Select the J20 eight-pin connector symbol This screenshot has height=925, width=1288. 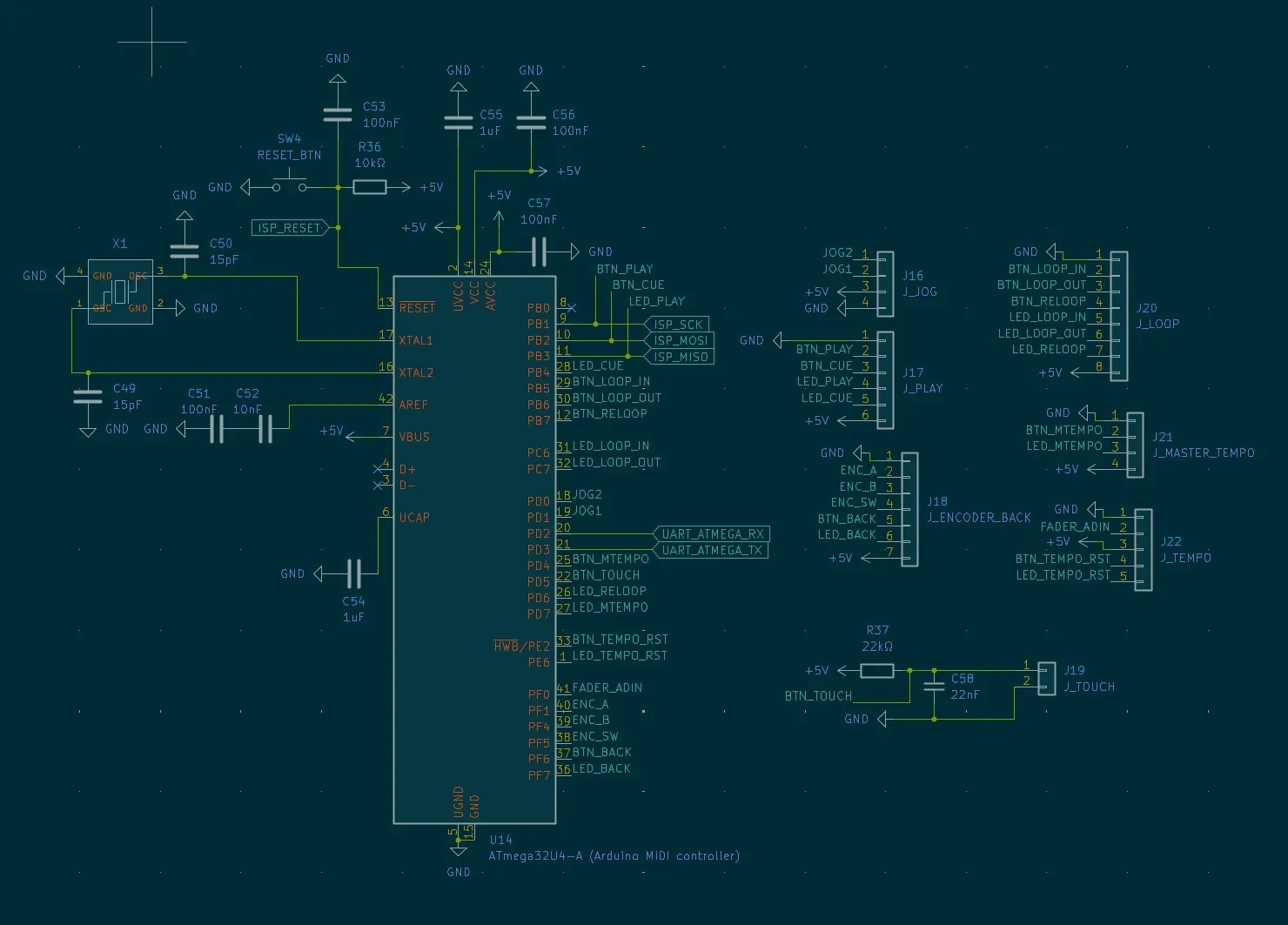point(1119,316)
